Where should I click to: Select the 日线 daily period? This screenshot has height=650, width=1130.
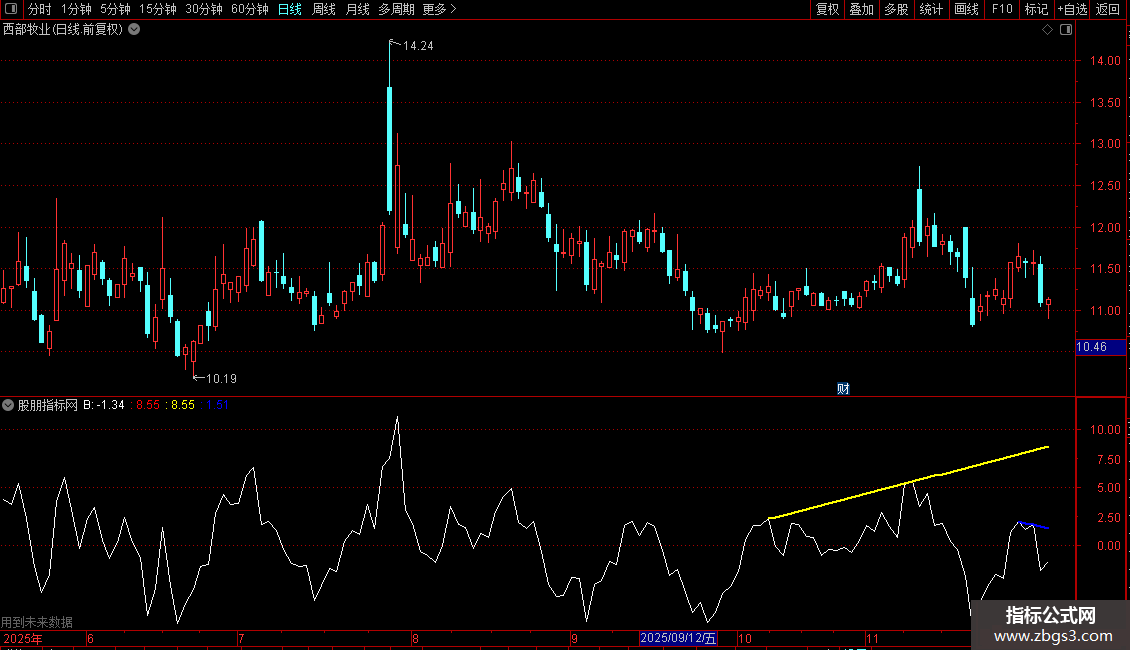tap(290, 9)
